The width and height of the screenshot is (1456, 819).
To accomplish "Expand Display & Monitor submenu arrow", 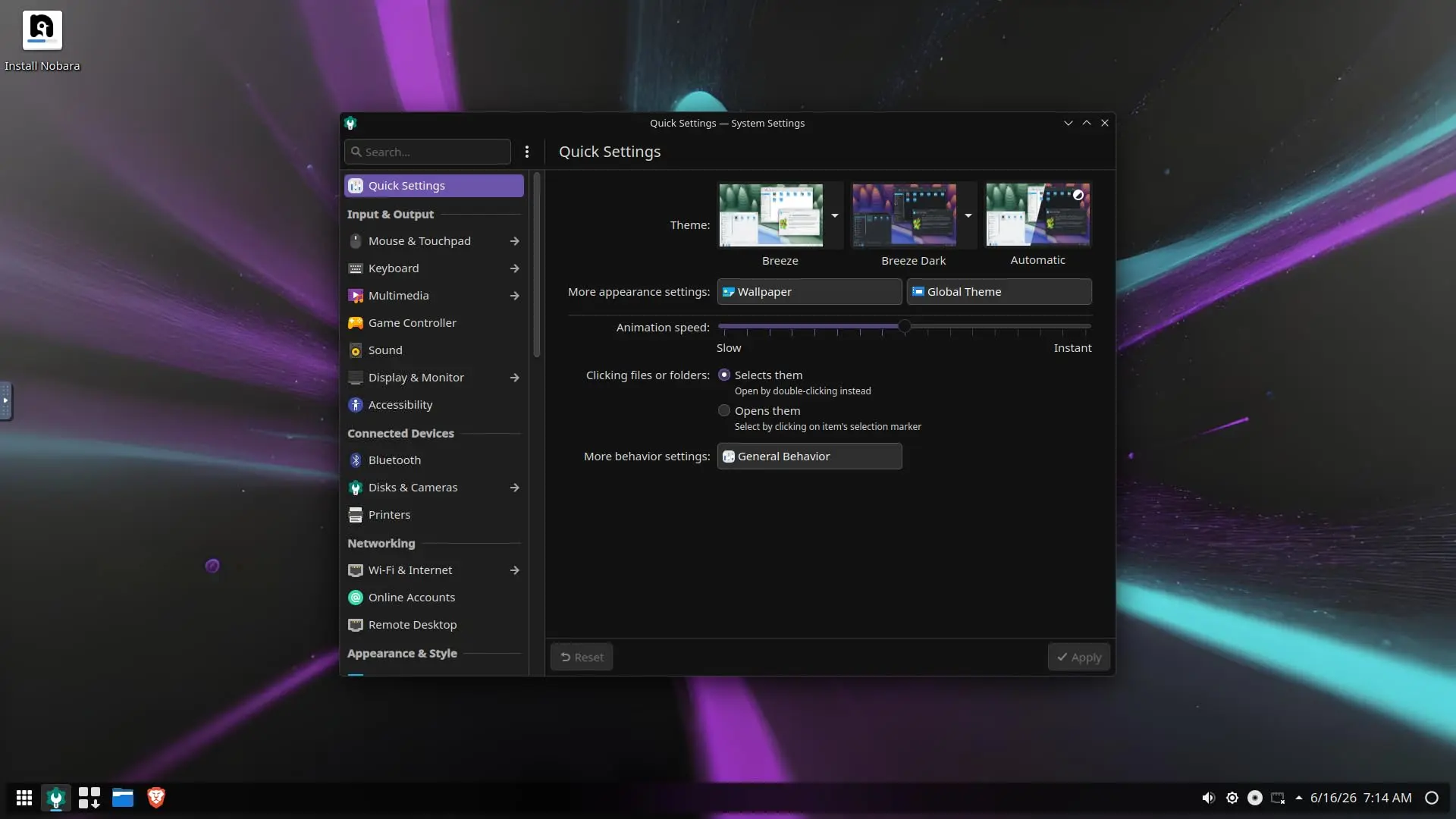I will pos(515,378).
